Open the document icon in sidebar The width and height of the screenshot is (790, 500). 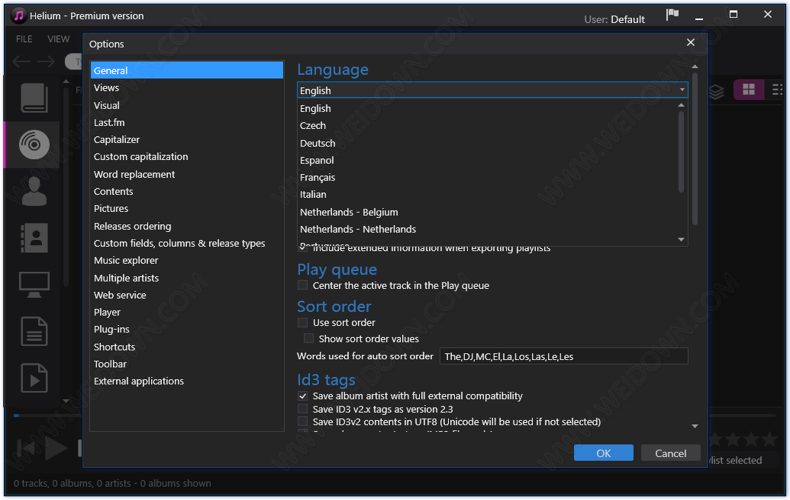34,332
